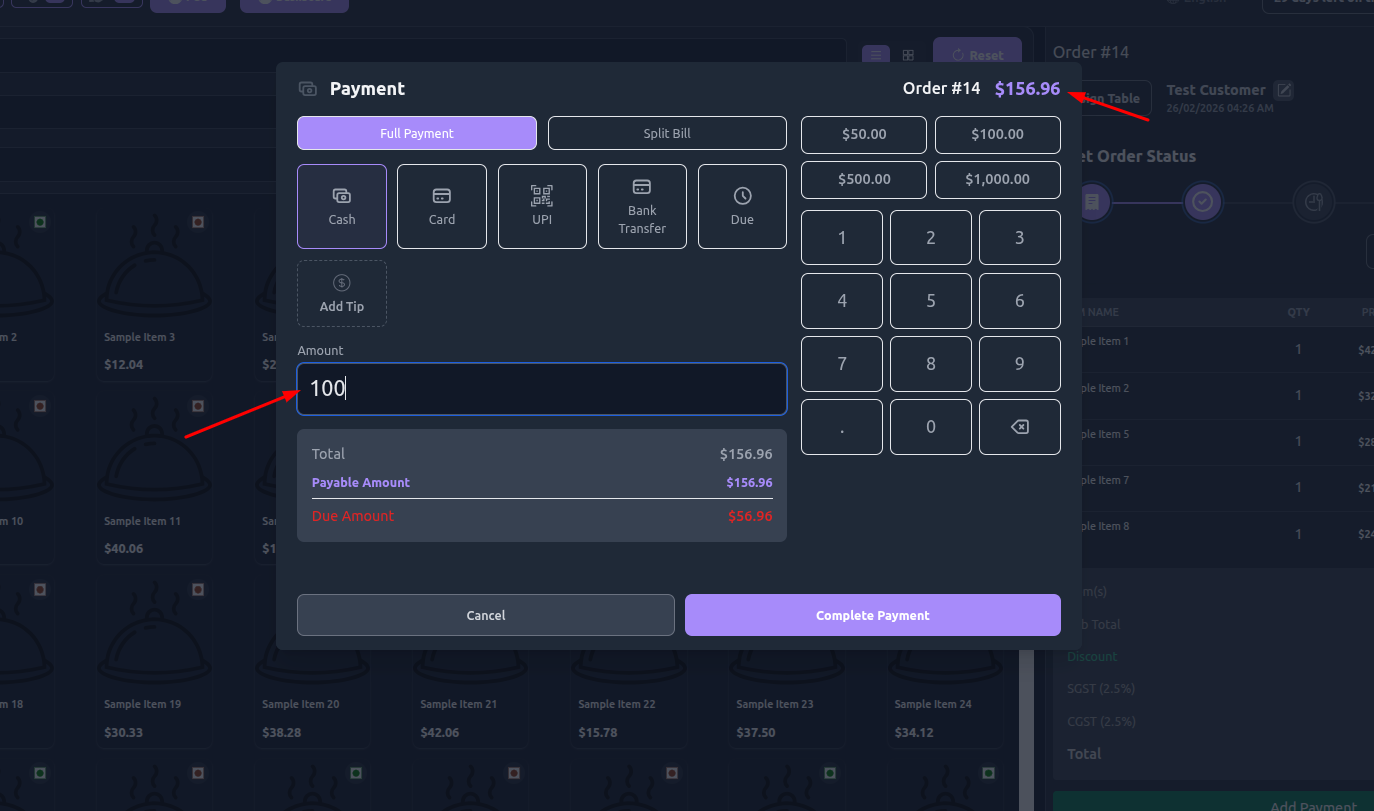Tap keypad digit 8

(x=931, y=364)
